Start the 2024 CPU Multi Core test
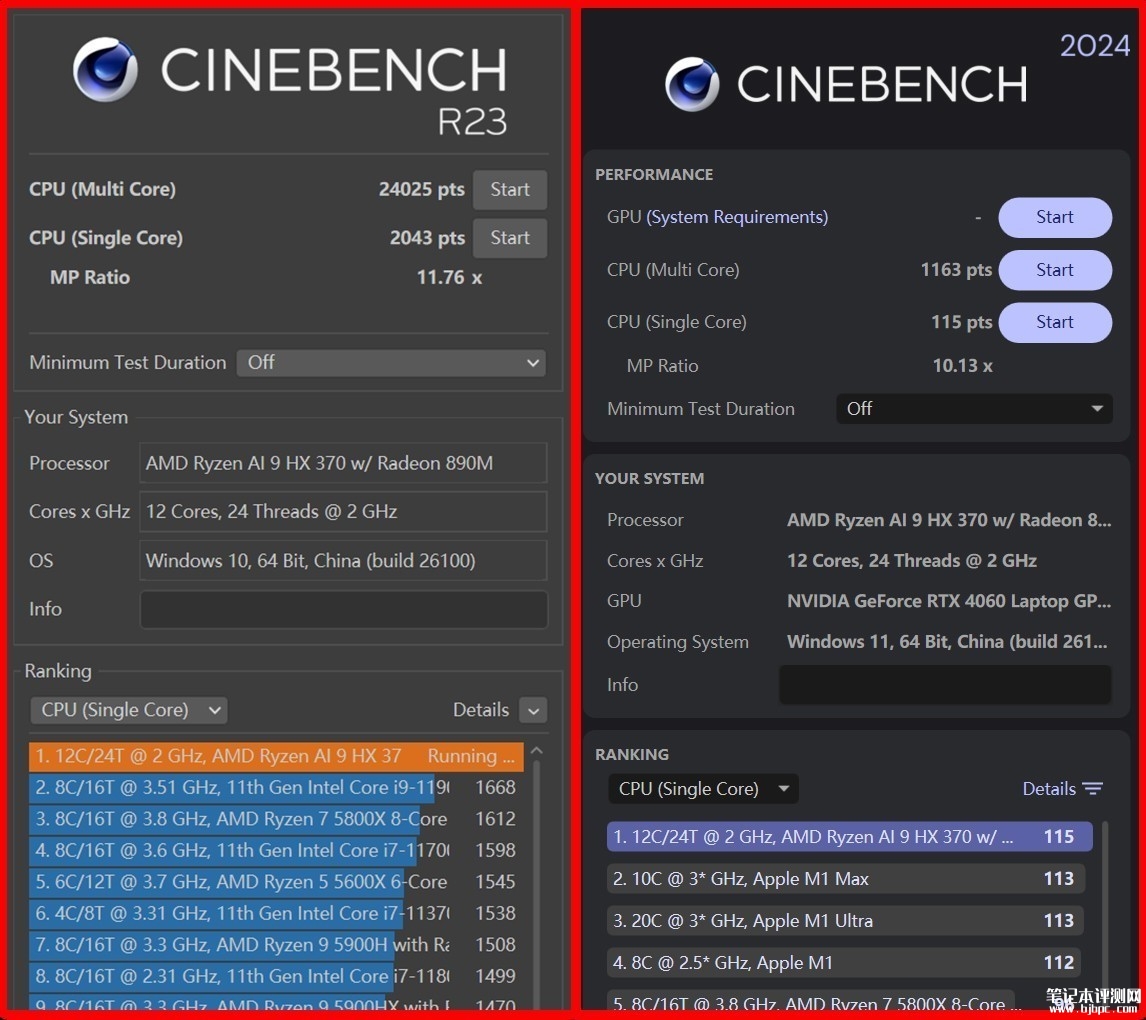The width and height of the screenshot is (1146, 1020). (x=1055, y=270)
